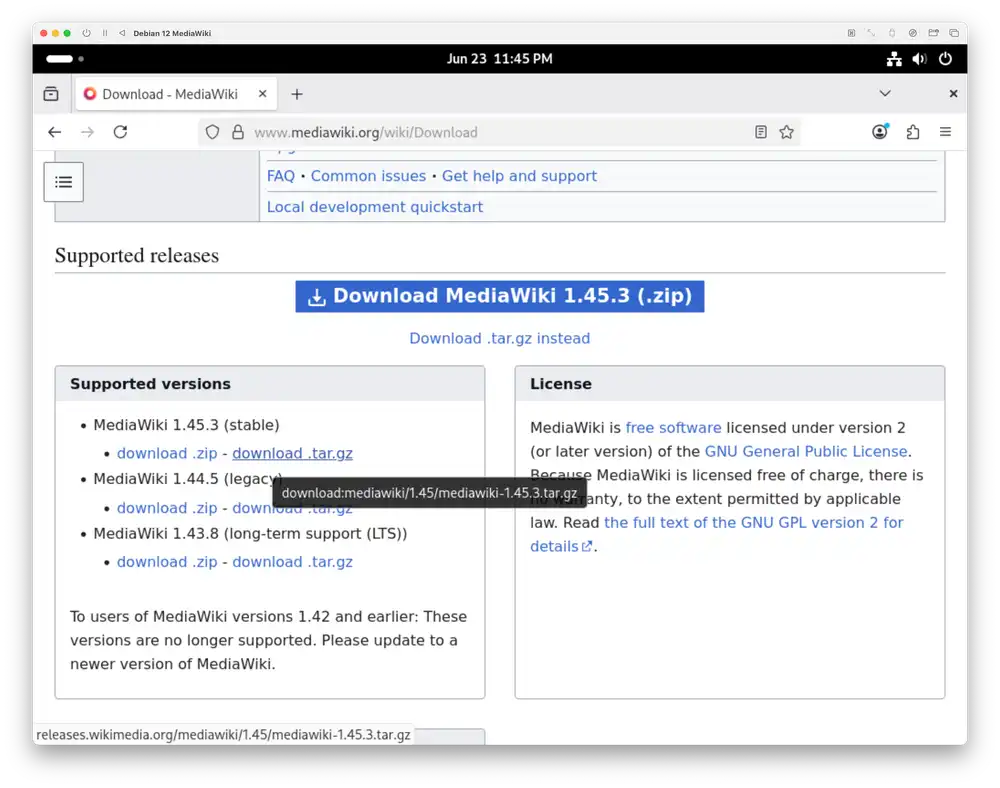Image resolution: width=1000 pixels, height=788 pixels.
Task: Reload the current page
Action: click(x=121, y=132)
